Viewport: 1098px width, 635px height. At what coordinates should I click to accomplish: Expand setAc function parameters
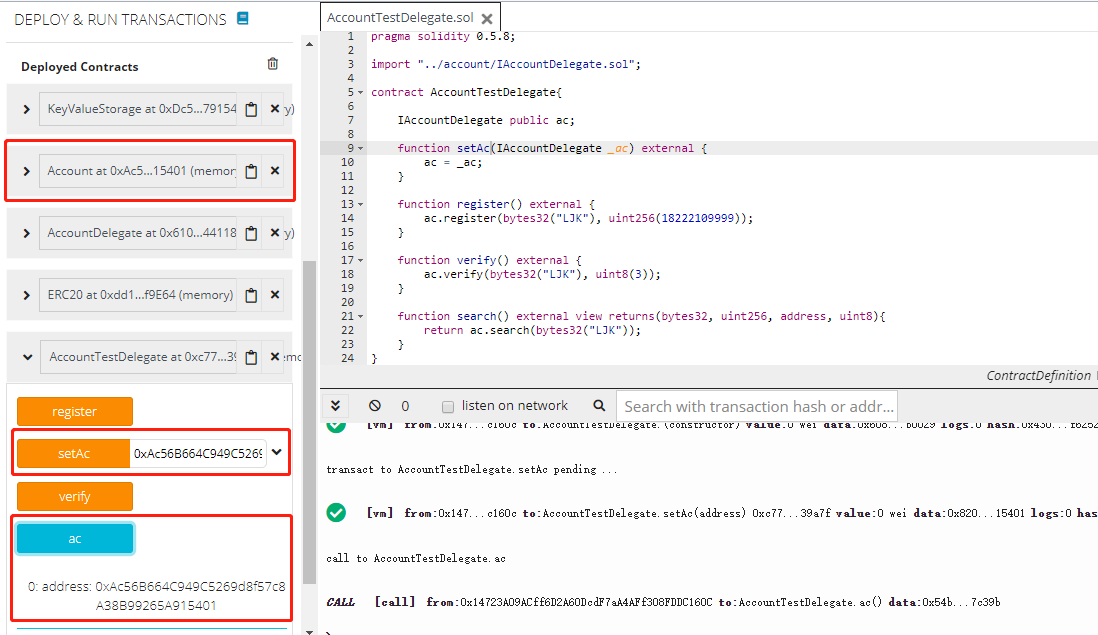277,452
